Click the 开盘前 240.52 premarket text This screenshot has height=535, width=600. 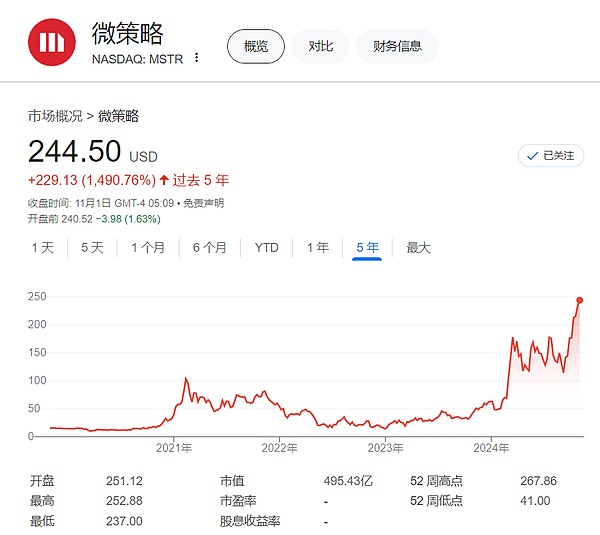(60, 219)
